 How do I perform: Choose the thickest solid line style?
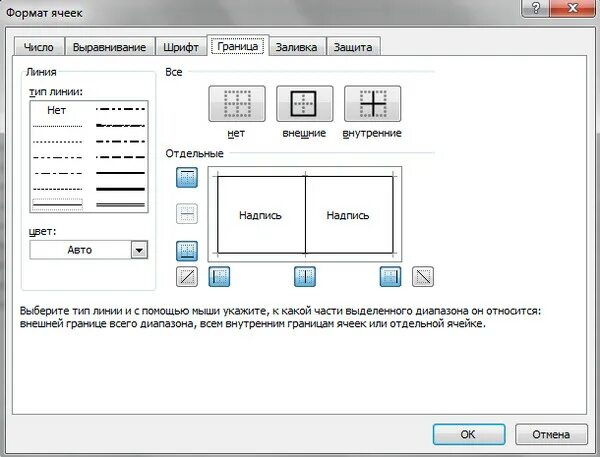pos(121,189)
